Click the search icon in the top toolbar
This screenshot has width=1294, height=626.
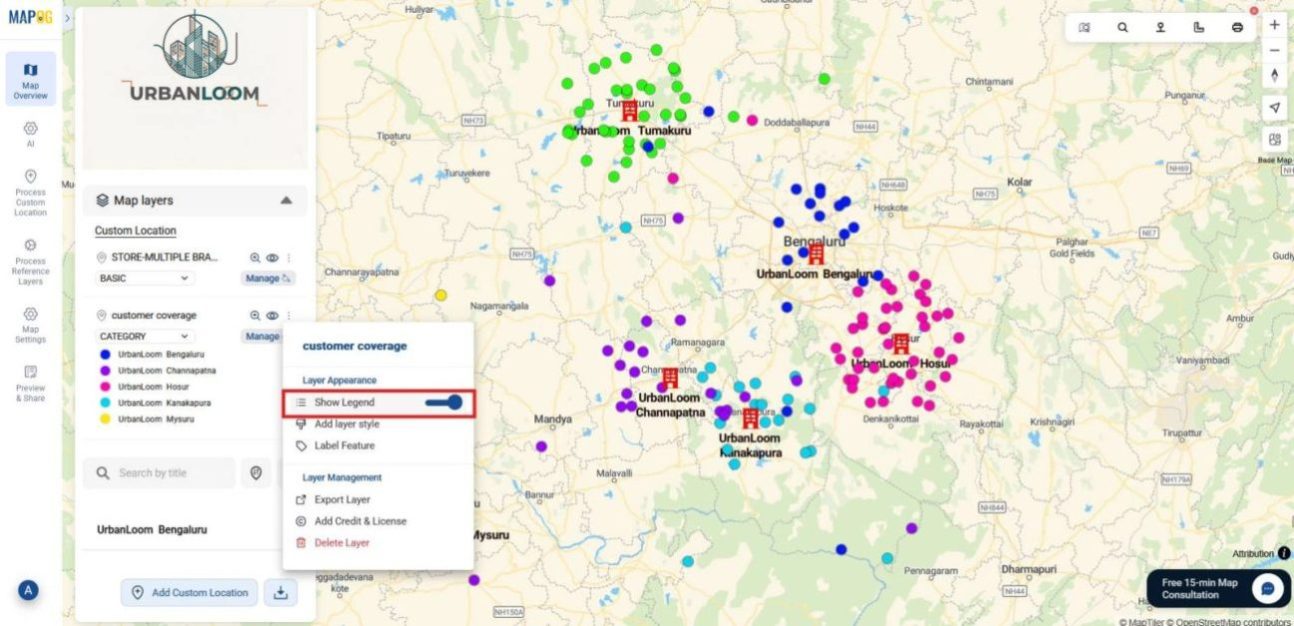tap(1123, 27)
